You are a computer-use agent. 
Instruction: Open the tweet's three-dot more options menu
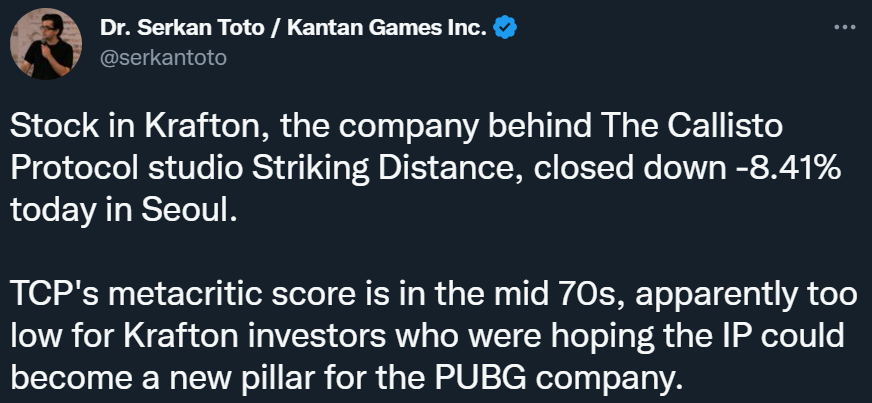846,27
